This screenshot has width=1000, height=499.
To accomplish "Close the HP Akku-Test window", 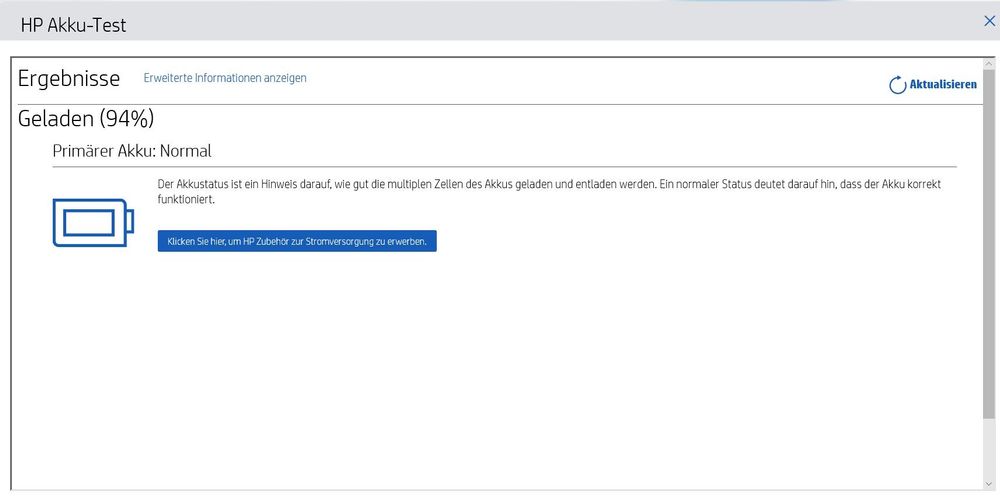I will click(989, 21).
